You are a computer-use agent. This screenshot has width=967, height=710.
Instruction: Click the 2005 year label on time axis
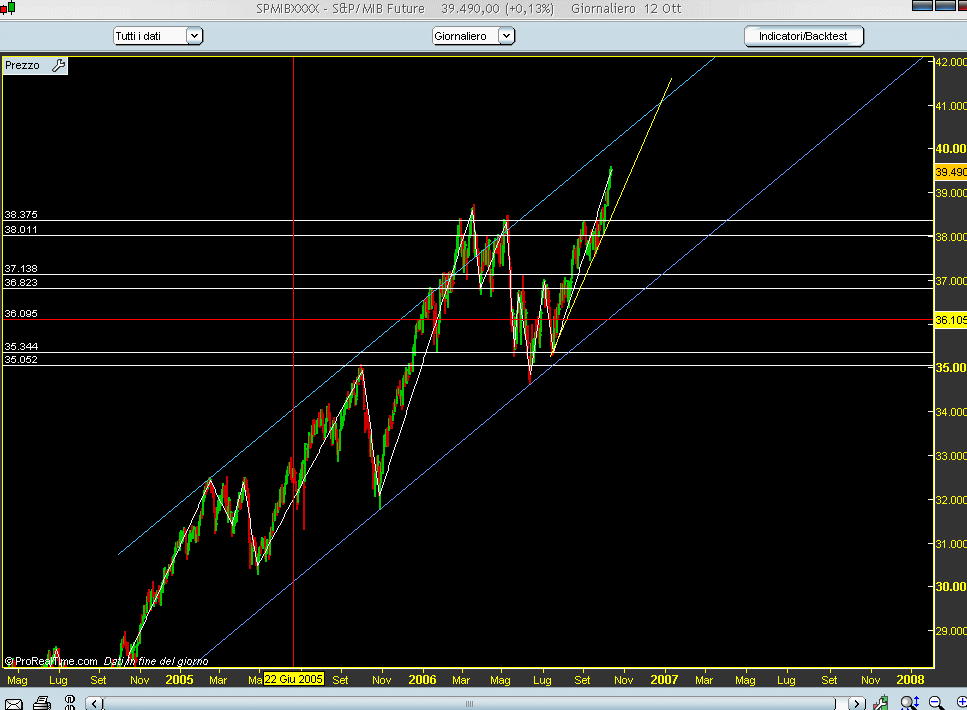pos(179,680)
